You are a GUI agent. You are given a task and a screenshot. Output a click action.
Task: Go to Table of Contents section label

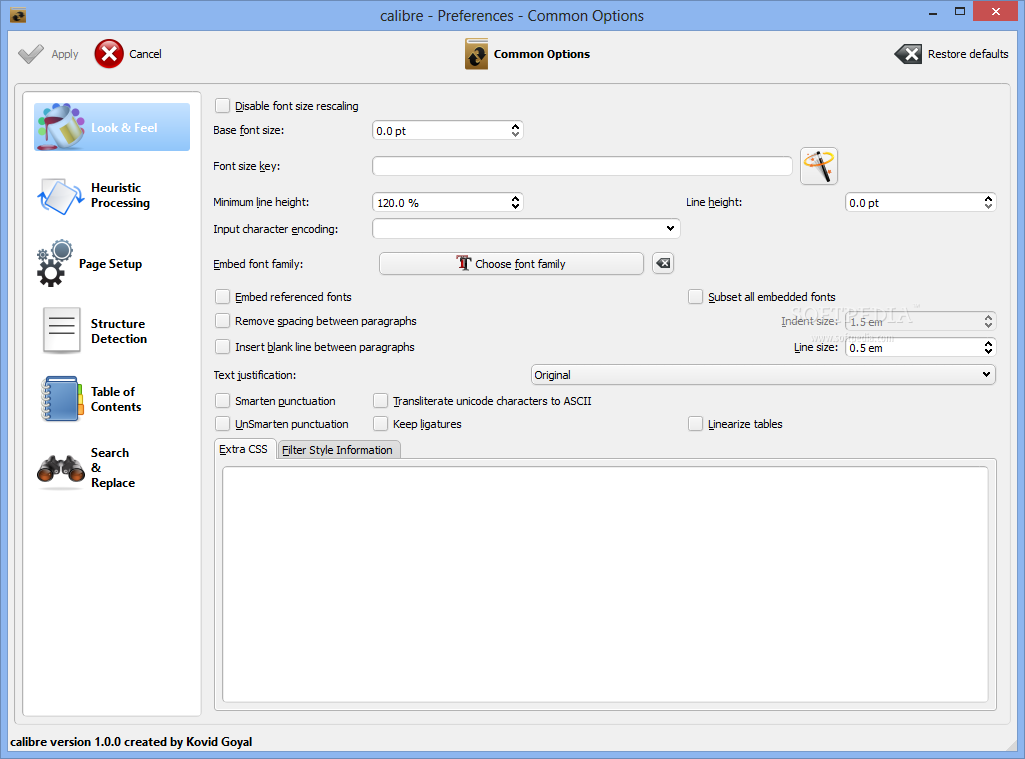tap(116, 399)
